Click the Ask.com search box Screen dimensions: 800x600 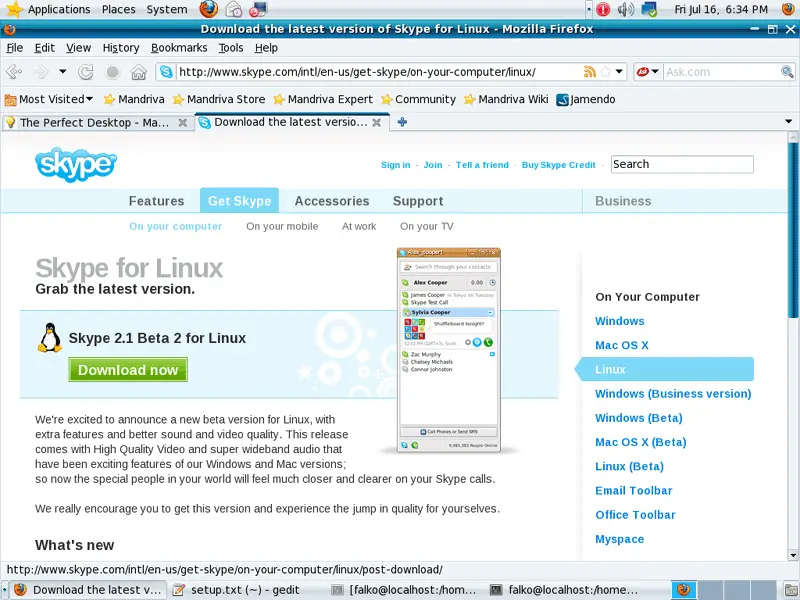click(721, 72)
